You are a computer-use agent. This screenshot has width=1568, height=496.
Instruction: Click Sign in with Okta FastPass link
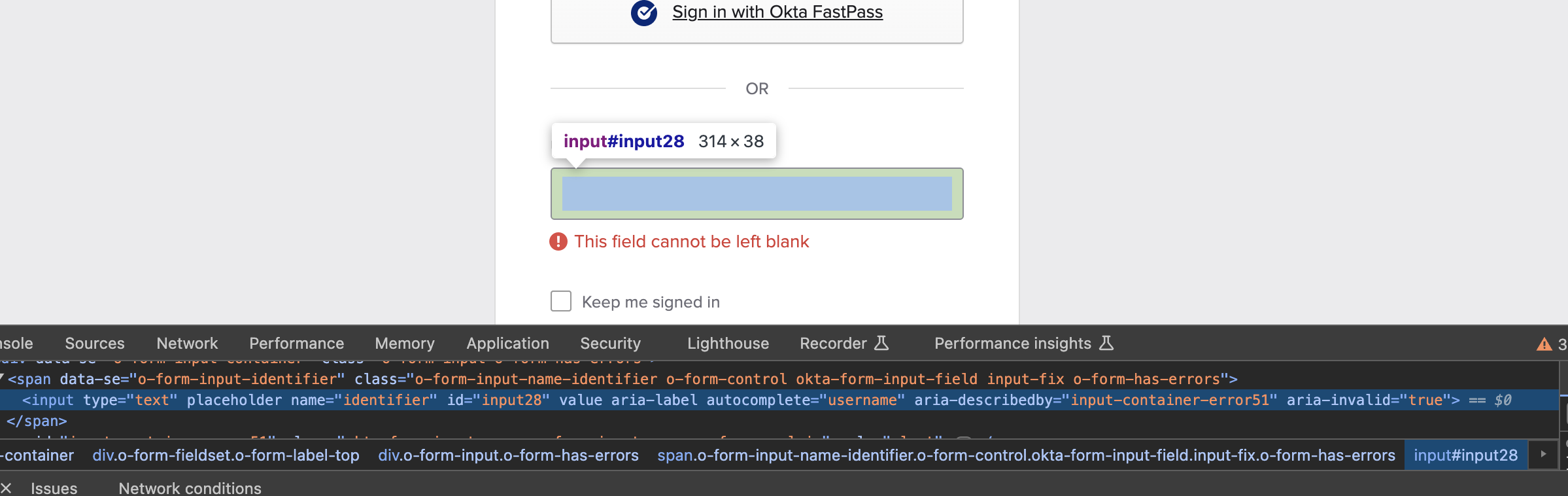click(777, 12)
